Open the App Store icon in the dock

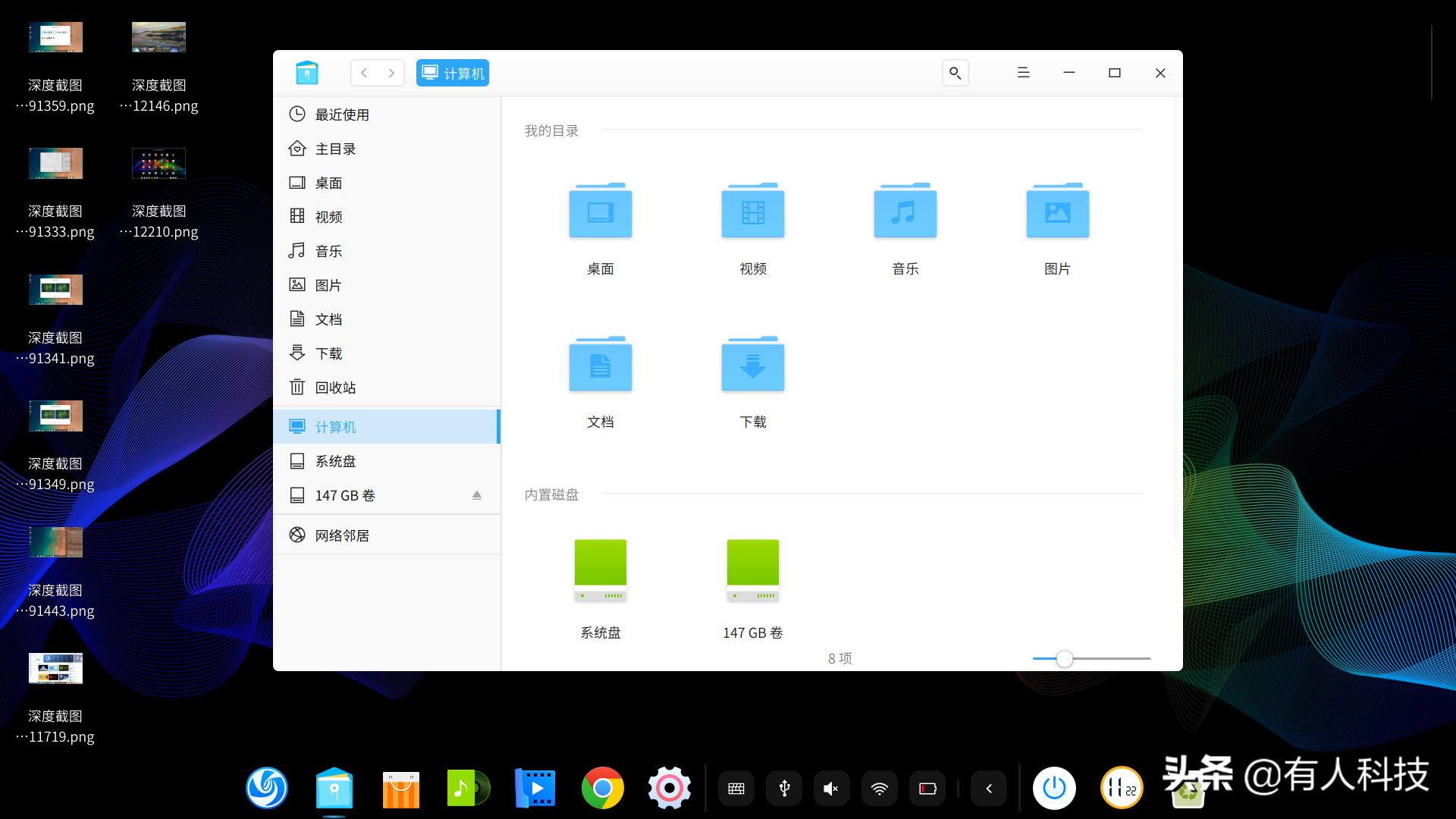click(x=400, y=789)
